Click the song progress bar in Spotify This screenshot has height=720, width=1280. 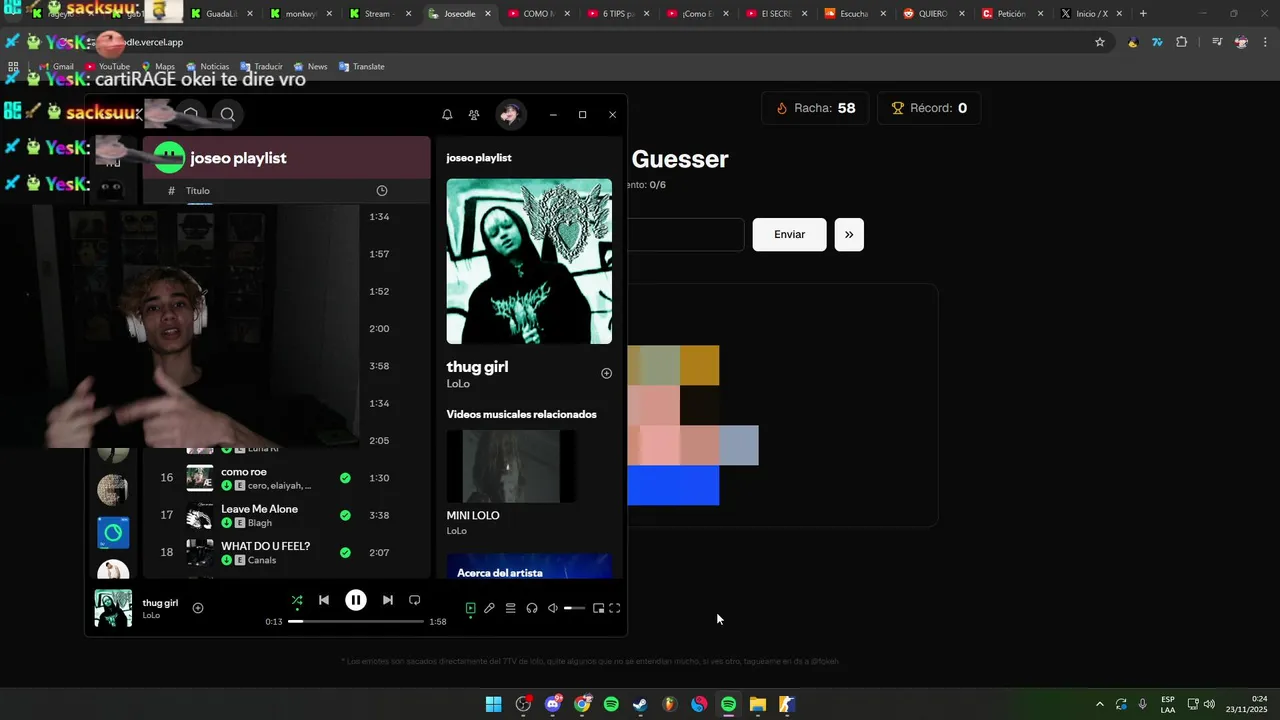[356, 621]
